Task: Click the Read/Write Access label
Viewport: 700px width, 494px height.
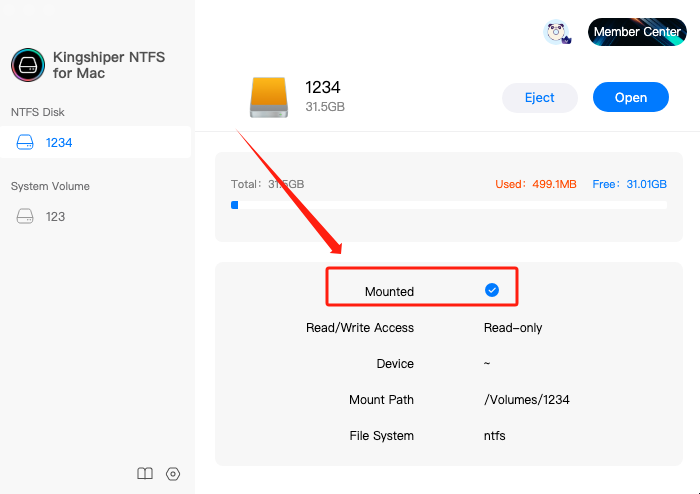Action: tap(360, 328)
